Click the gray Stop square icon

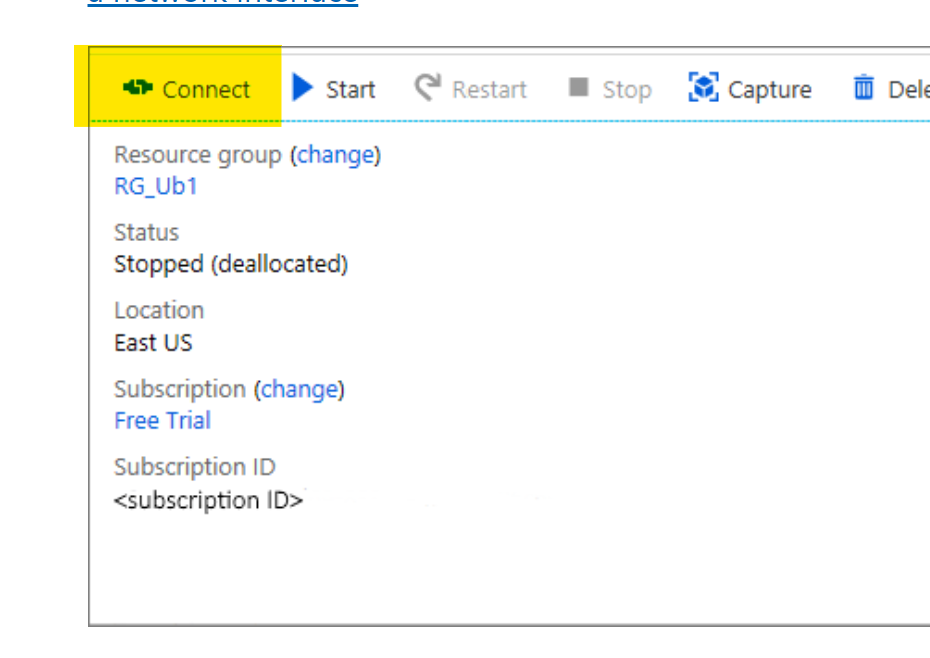click(x=578, y=88)
